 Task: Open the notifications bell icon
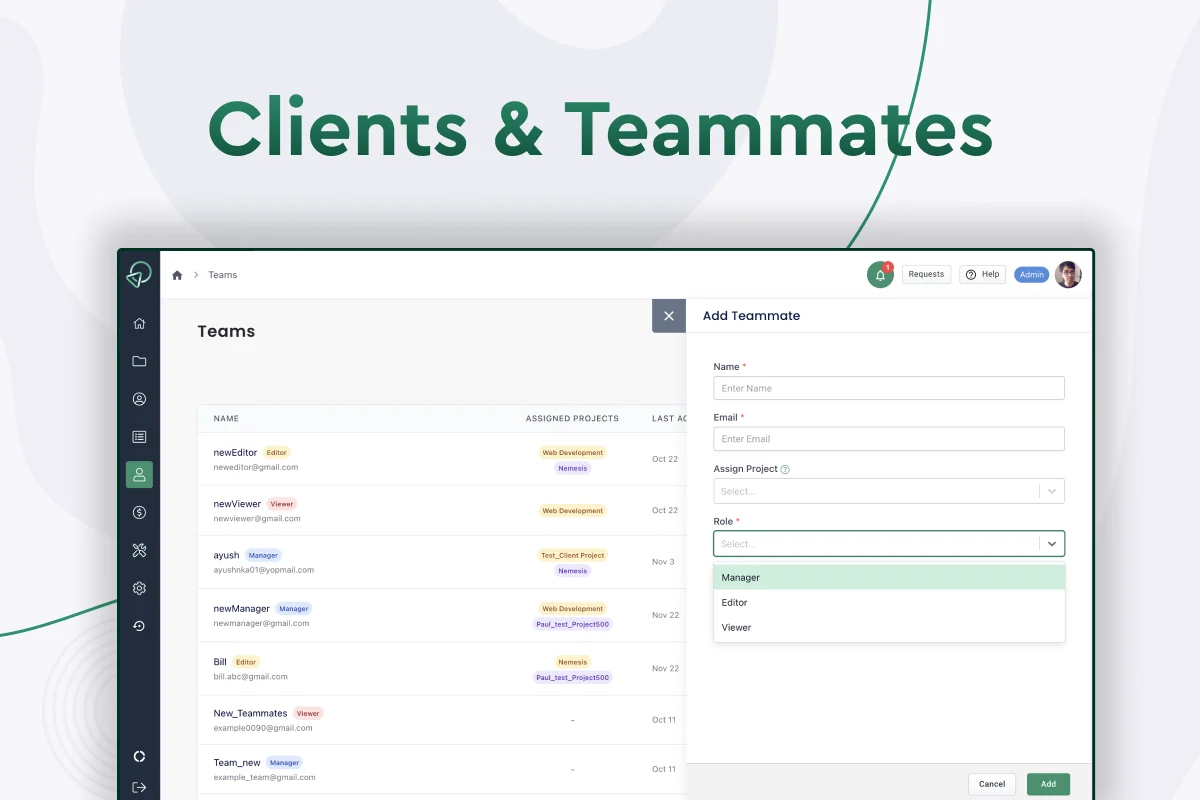tap(880, 275)
